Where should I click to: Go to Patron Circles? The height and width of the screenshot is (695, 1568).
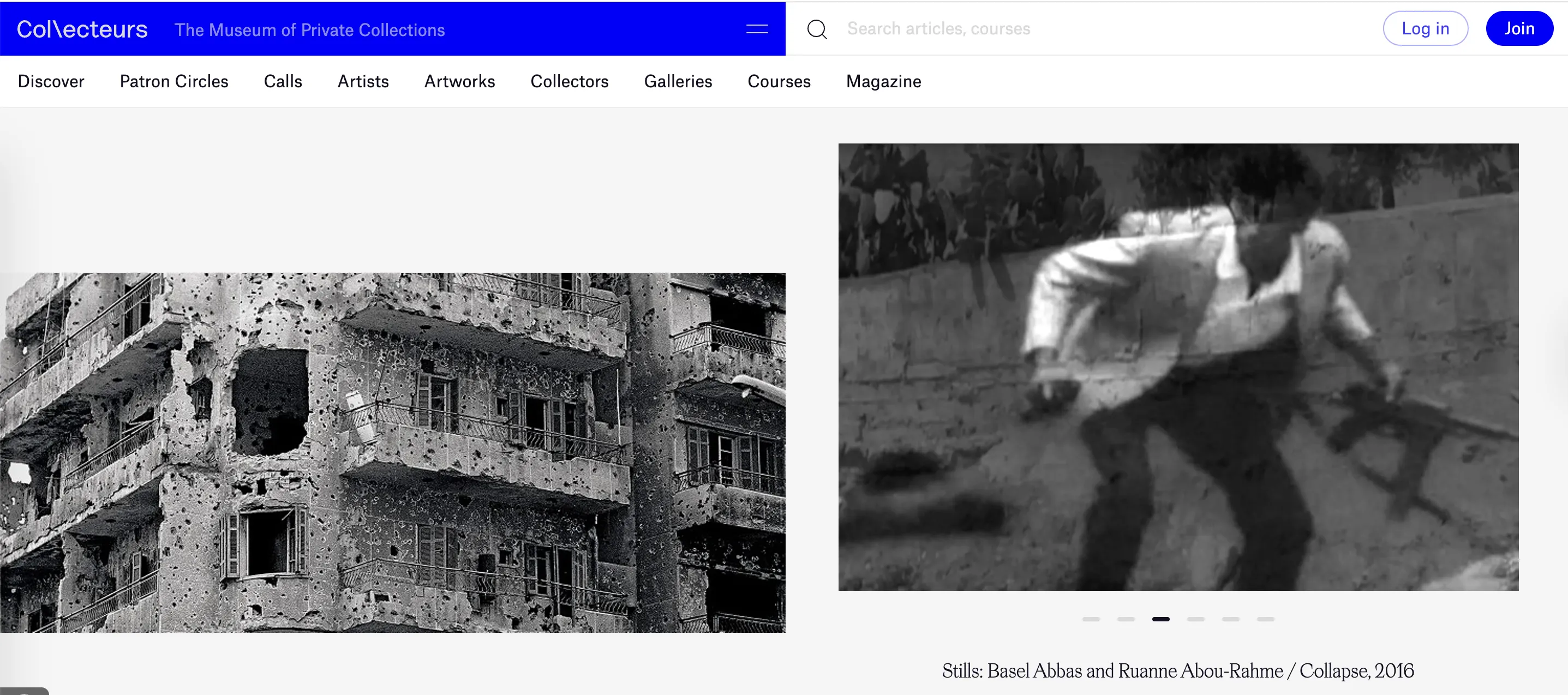click(174, 81)
